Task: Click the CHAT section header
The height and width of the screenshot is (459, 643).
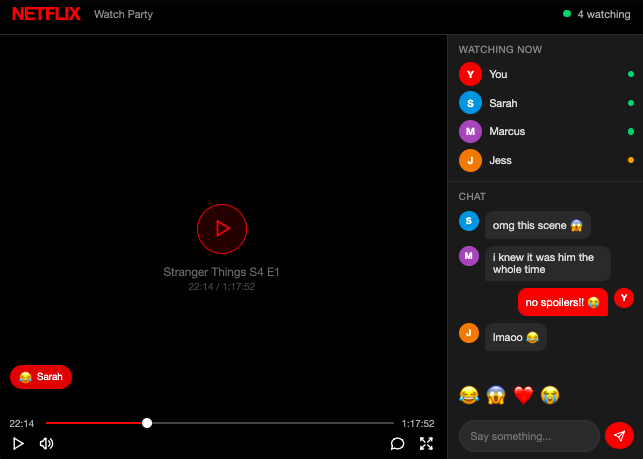Action: (x=472, y=196)
